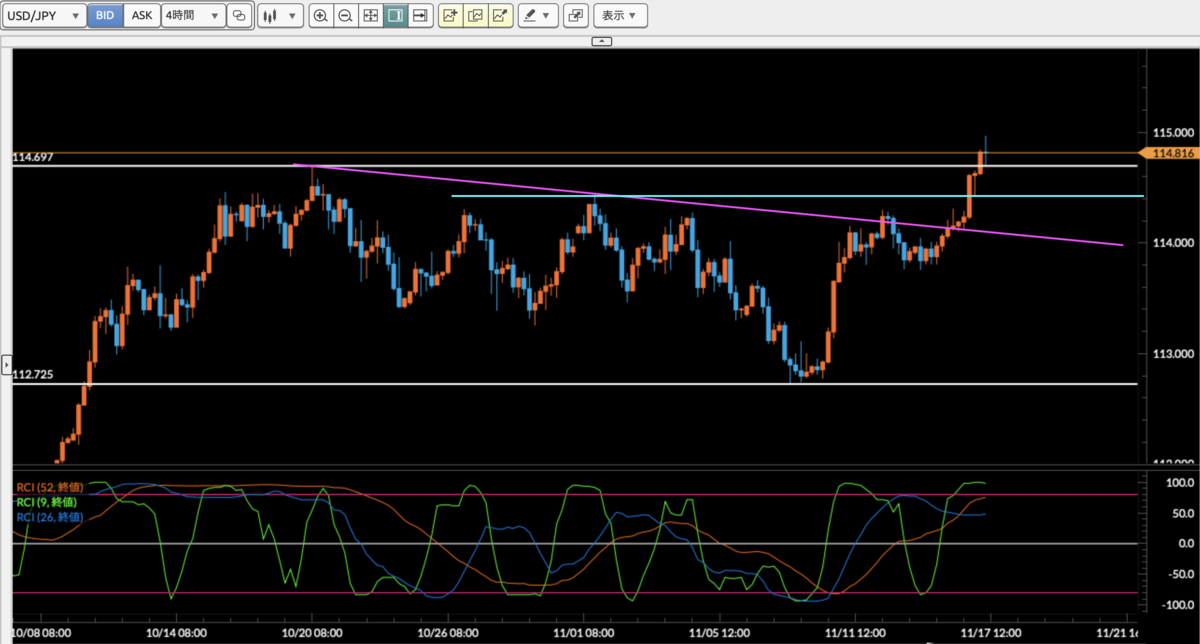This screenshot has width=1200, height=644.
Task: Click the fit chart to screen icon
Action: click(370, 15)
